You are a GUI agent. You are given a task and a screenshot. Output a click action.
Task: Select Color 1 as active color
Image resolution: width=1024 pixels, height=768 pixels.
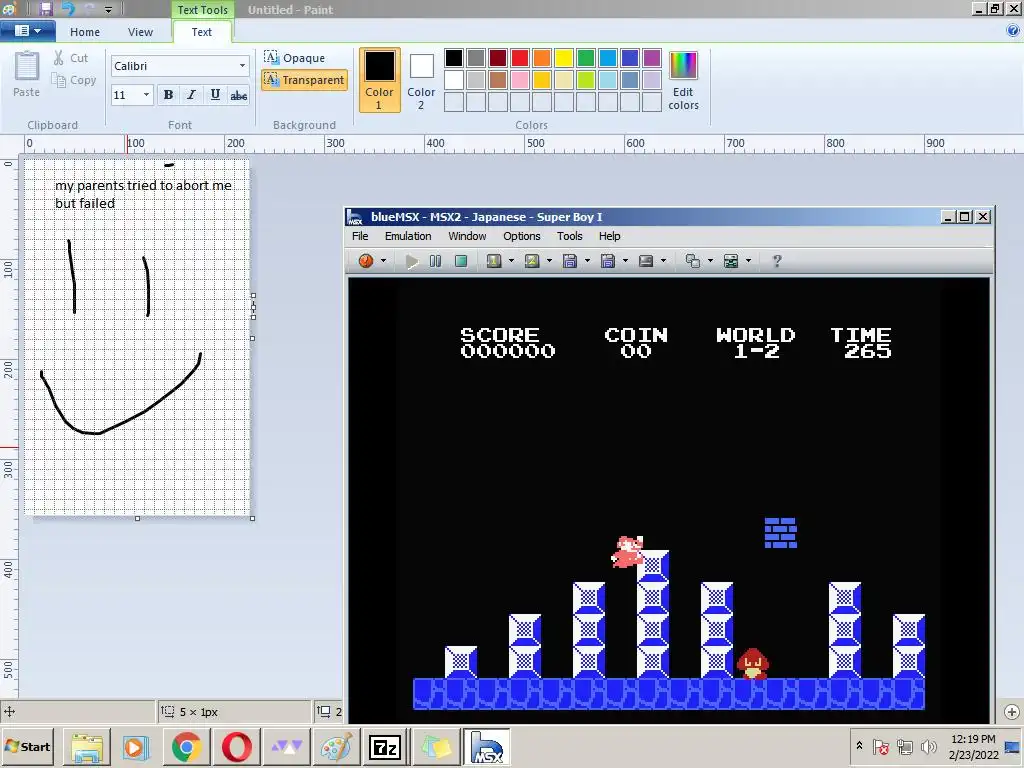[379, 80]
